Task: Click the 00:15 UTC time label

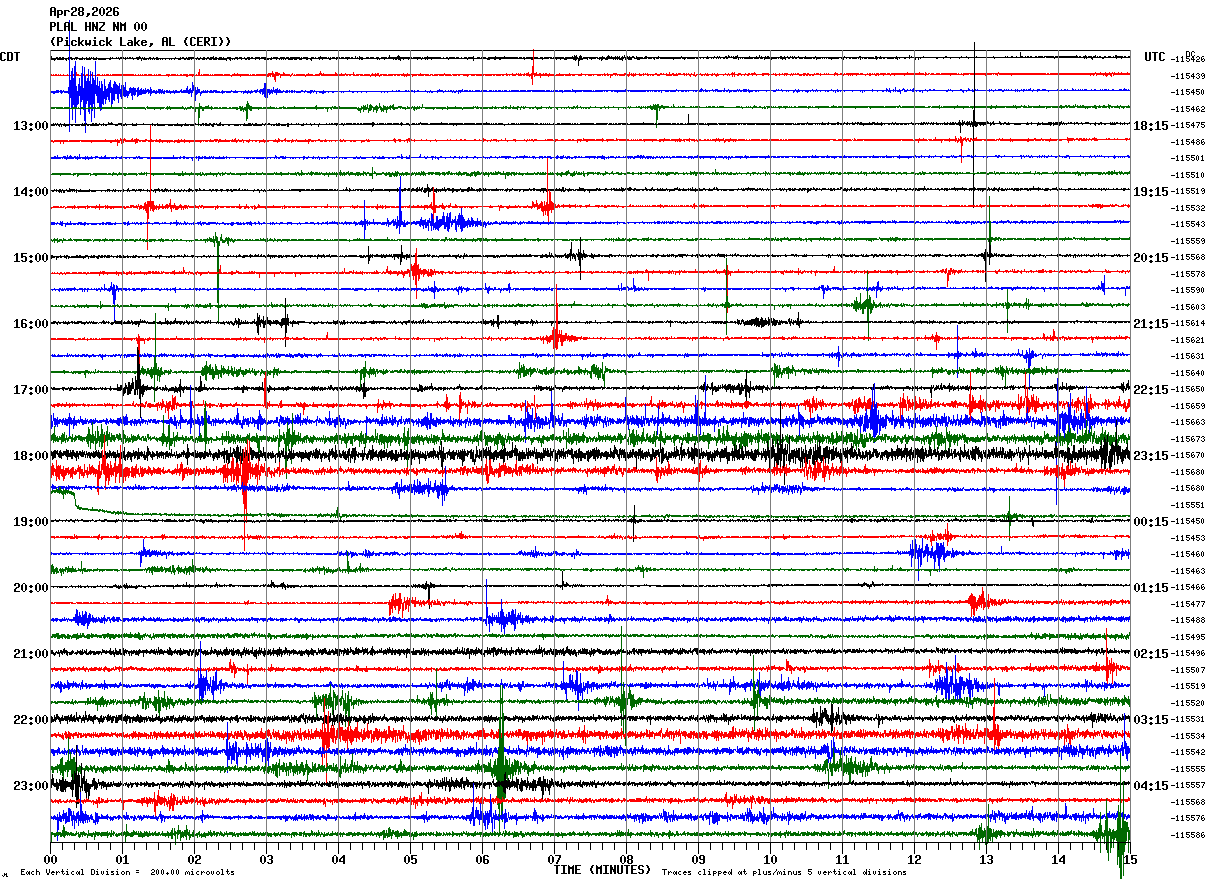Action: (1151, 521)
